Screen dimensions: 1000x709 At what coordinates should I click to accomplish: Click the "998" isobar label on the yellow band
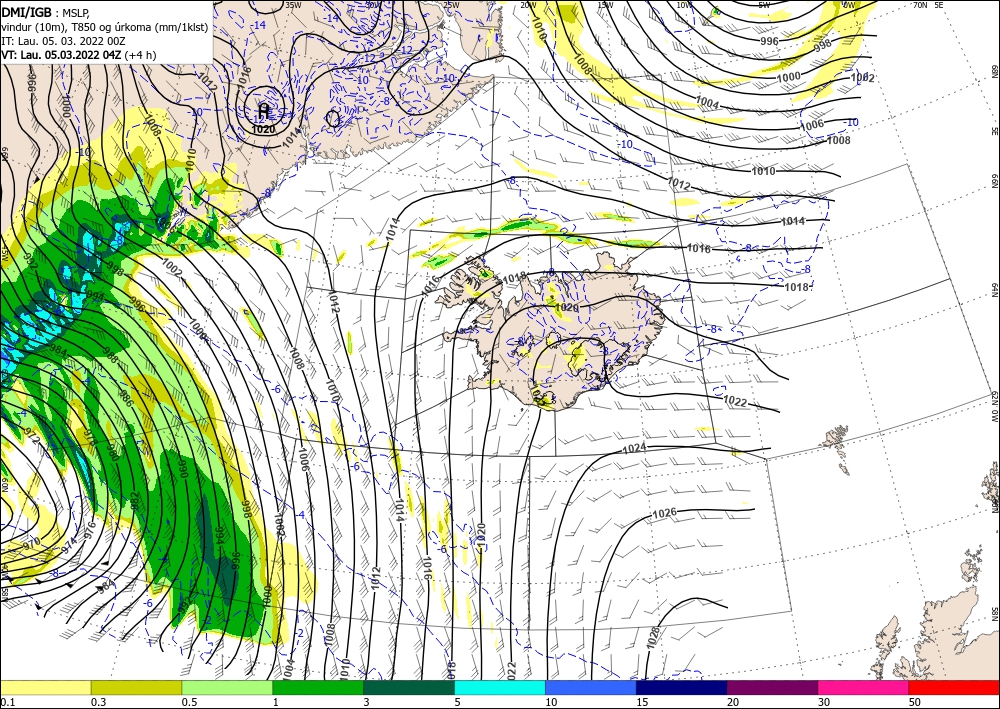click(823, 45)
